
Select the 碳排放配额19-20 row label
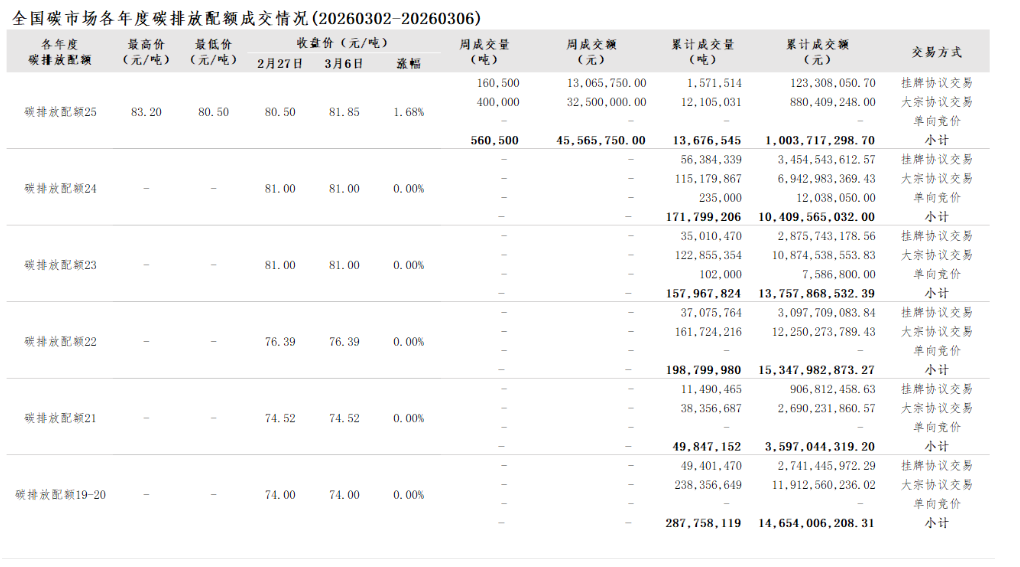(60, 495)
